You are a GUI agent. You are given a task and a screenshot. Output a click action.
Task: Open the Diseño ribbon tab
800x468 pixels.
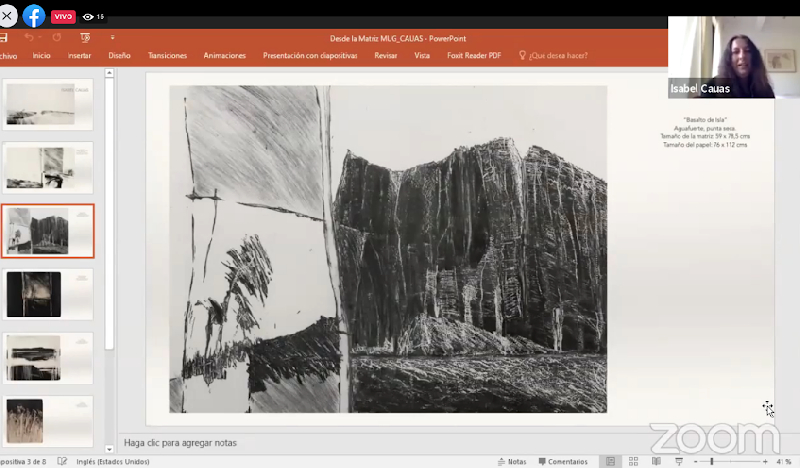[x=119, y=55]
